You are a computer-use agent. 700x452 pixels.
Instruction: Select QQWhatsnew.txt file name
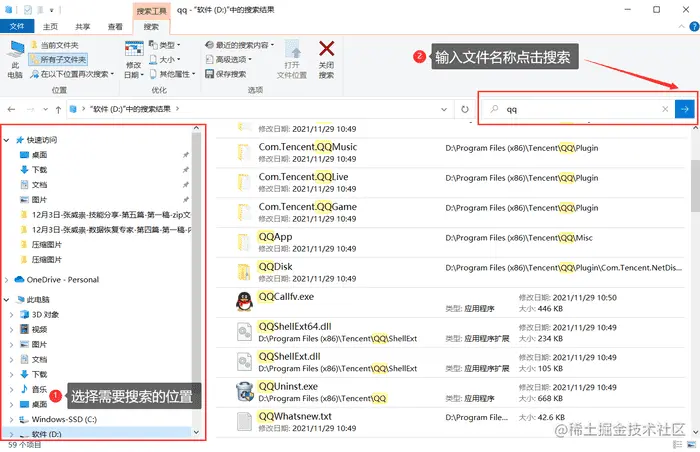[x=295, y=416]
